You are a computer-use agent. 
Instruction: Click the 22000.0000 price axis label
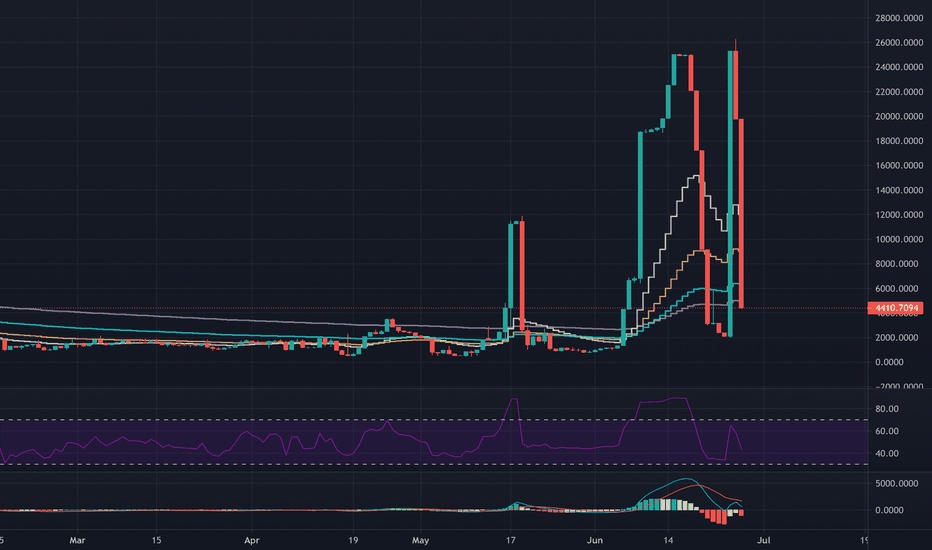(899, 92)
